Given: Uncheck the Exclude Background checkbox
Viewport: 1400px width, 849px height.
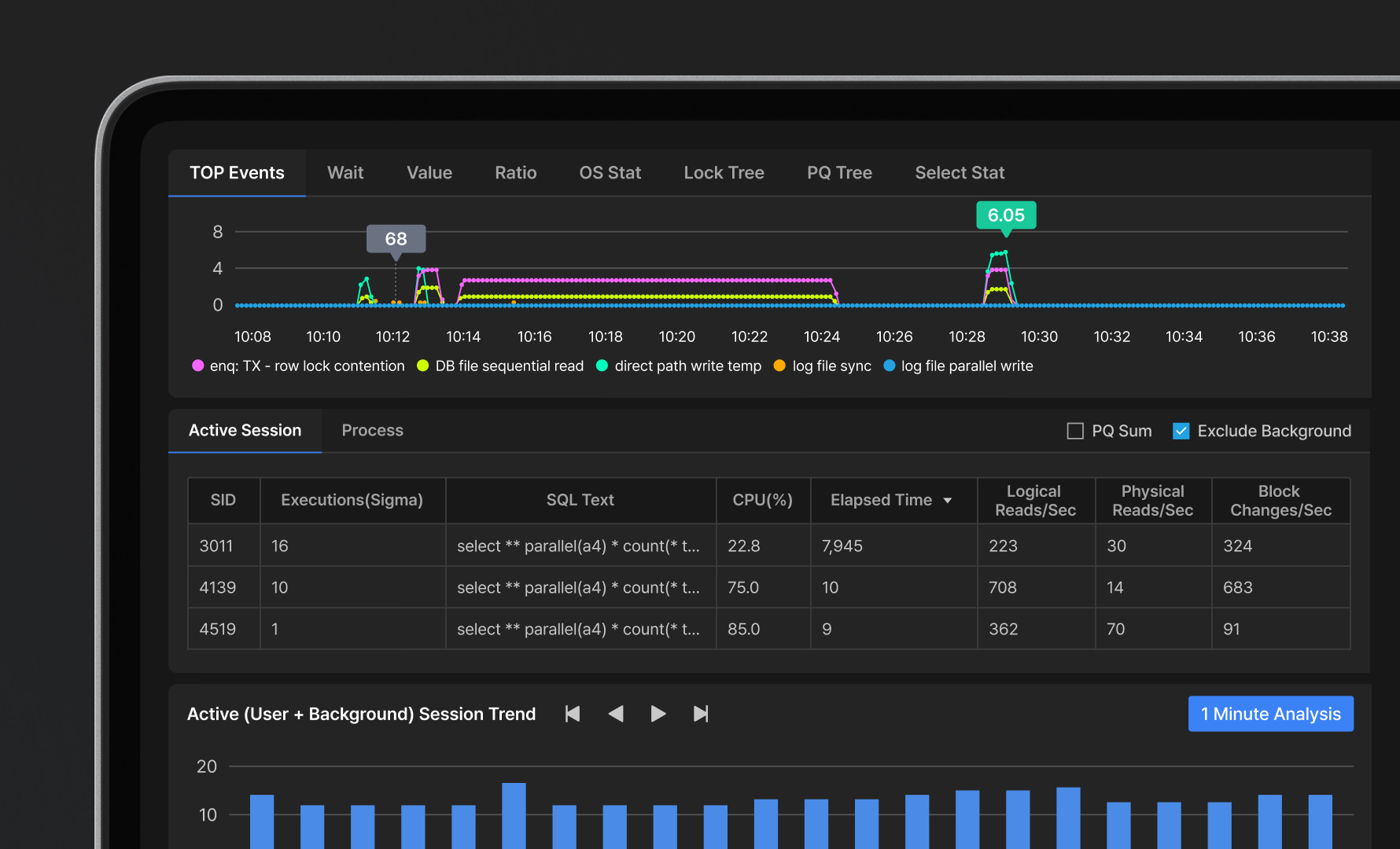Looking at the screenshot, I should (1181, 431).
